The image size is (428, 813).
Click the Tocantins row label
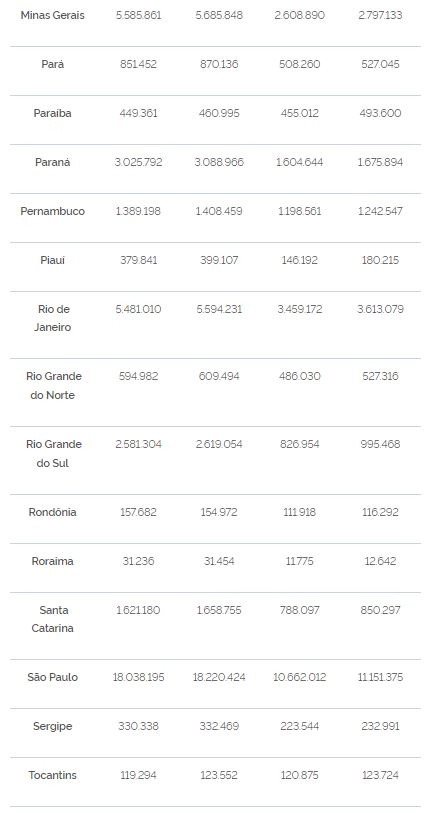[x=52, y=775]
